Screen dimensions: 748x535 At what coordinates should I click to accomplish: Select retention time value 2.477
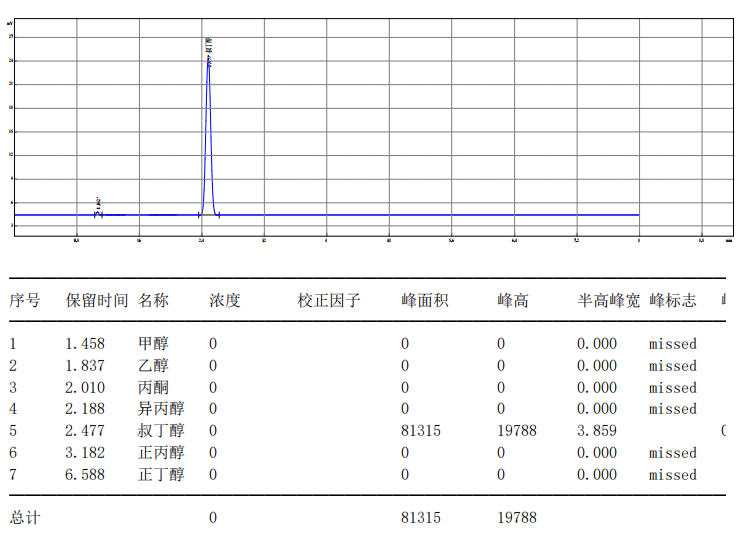85,431
